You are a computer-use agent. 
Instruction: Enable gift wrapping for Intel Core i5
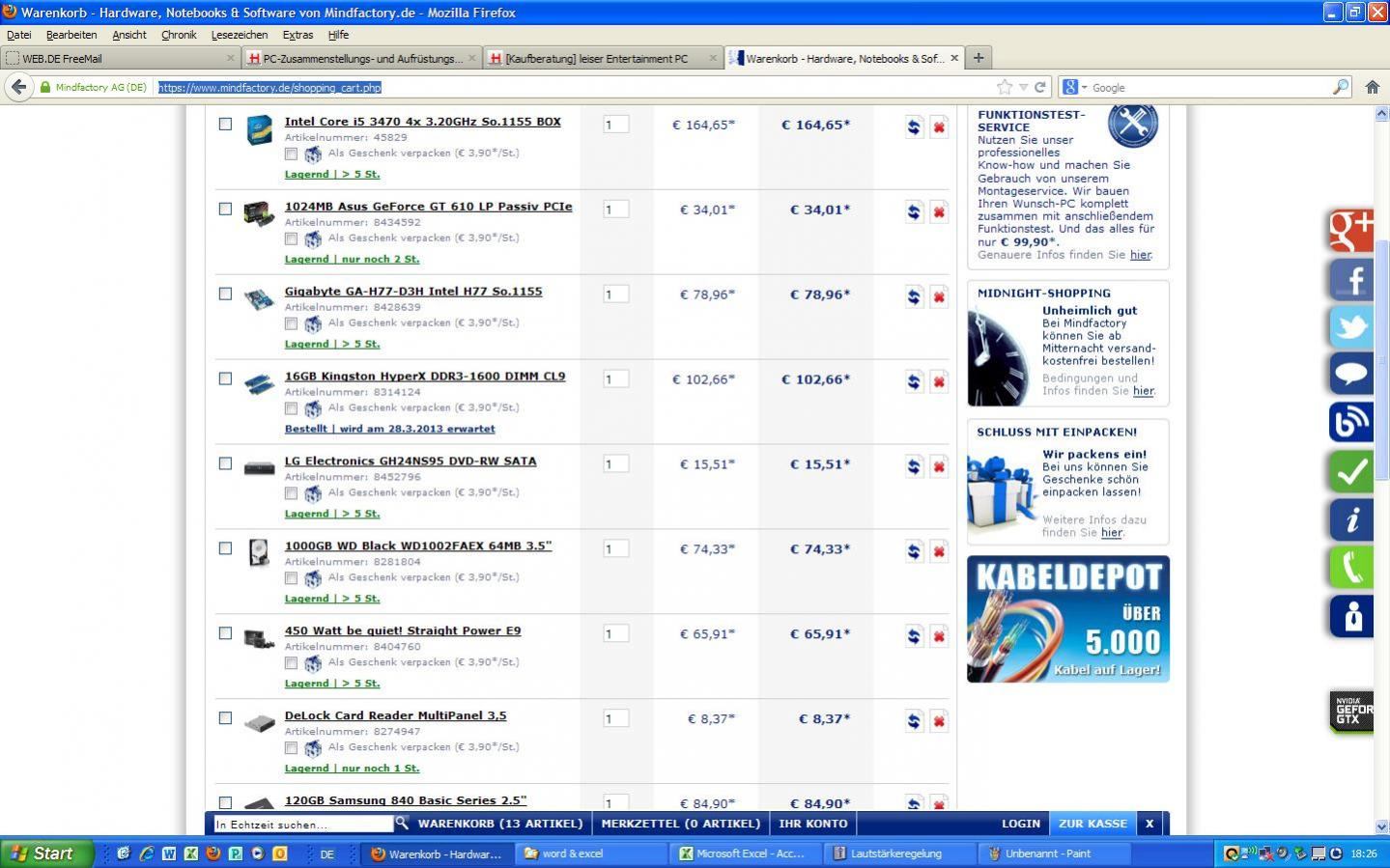291,154
